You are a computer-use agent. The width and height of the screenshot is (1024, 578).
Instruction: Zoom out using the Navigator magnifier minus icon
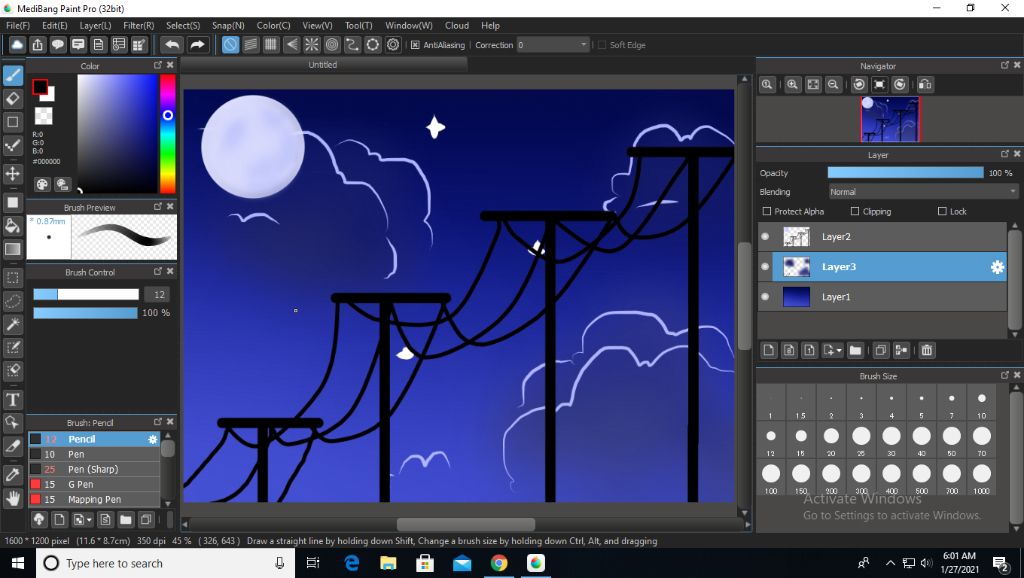[833, 85]
